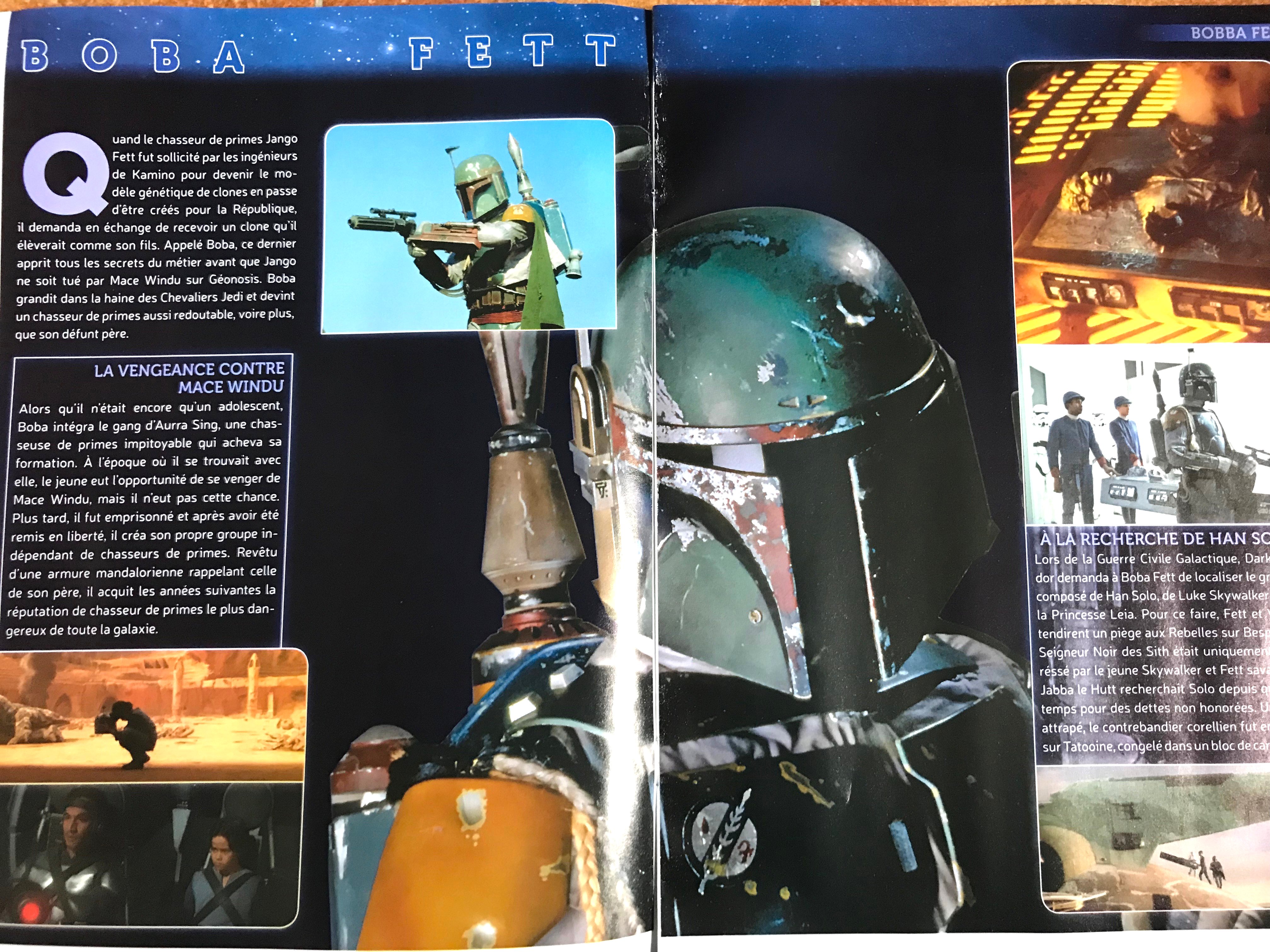
Task: Click text 'gereux de toute la galaxie.'
Action: 82,630
